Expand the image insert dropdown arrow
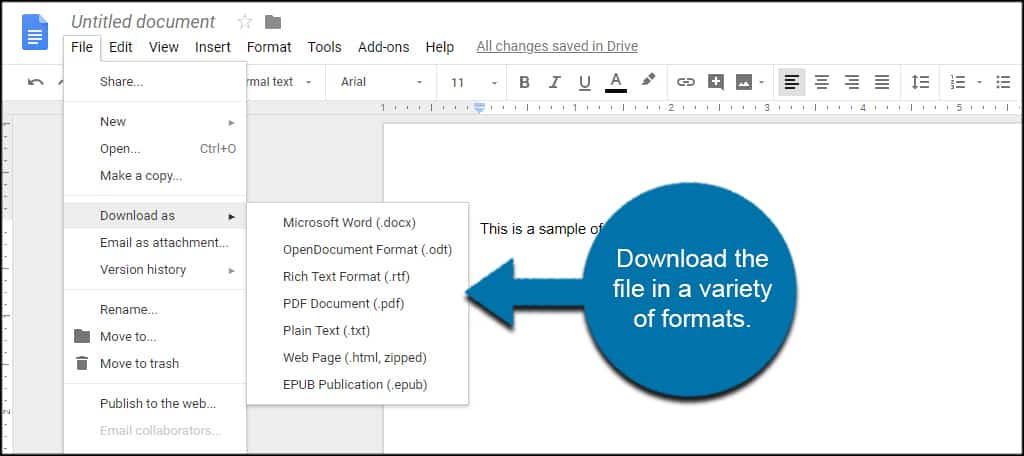Viewport: 1024px width, 456px height. (x=761, y=82)
